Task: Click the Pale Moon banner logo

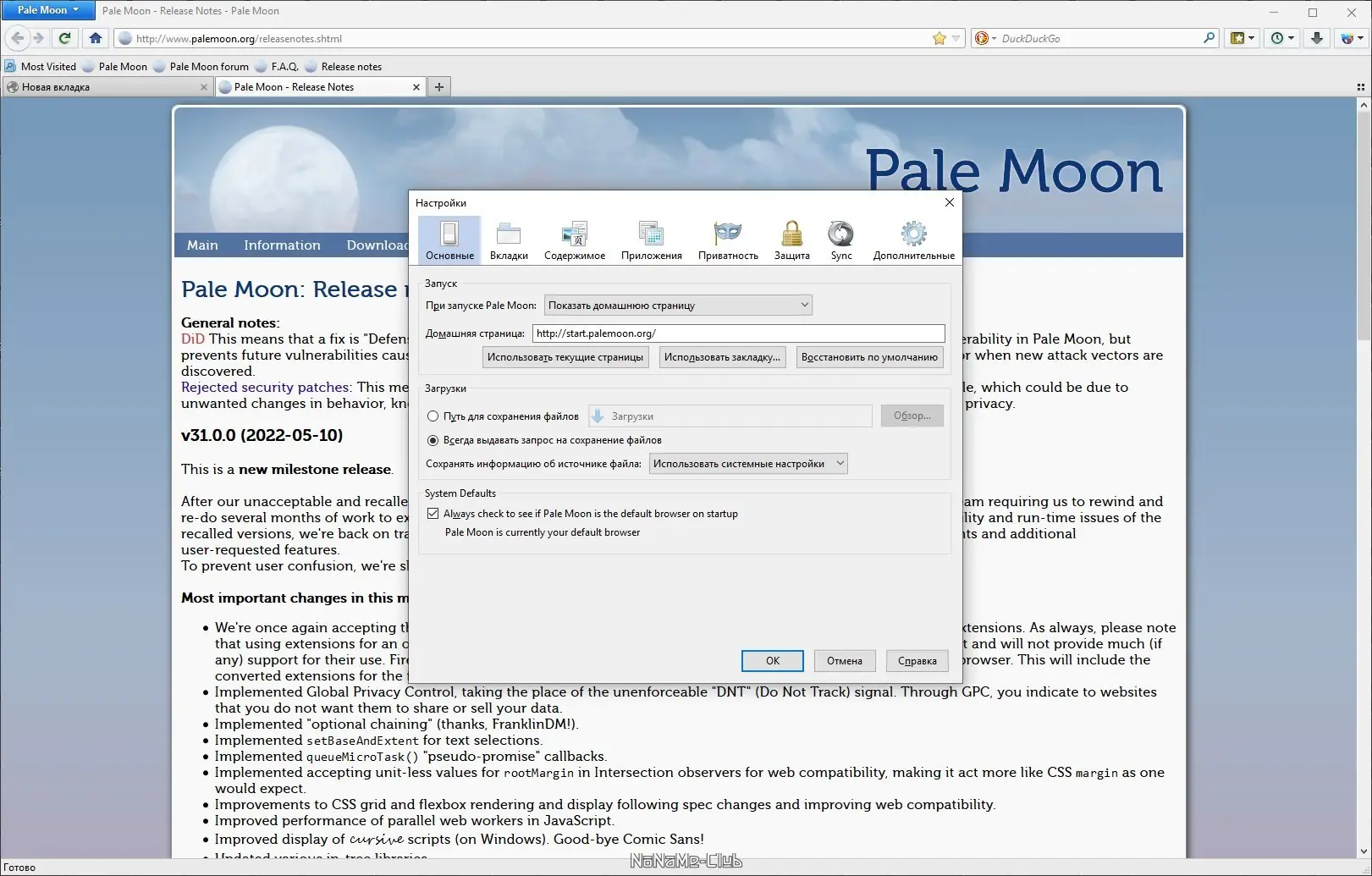Action: tap(1014, 171)
